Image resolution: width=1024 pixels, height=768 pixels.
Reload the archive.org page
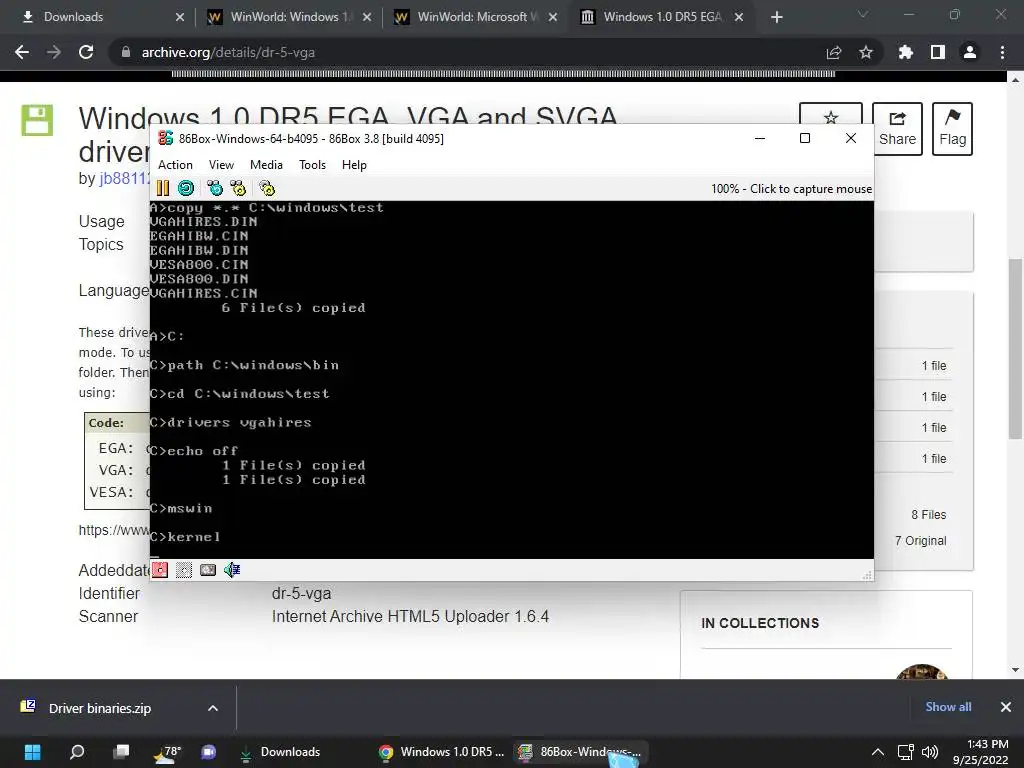(86, 52)
